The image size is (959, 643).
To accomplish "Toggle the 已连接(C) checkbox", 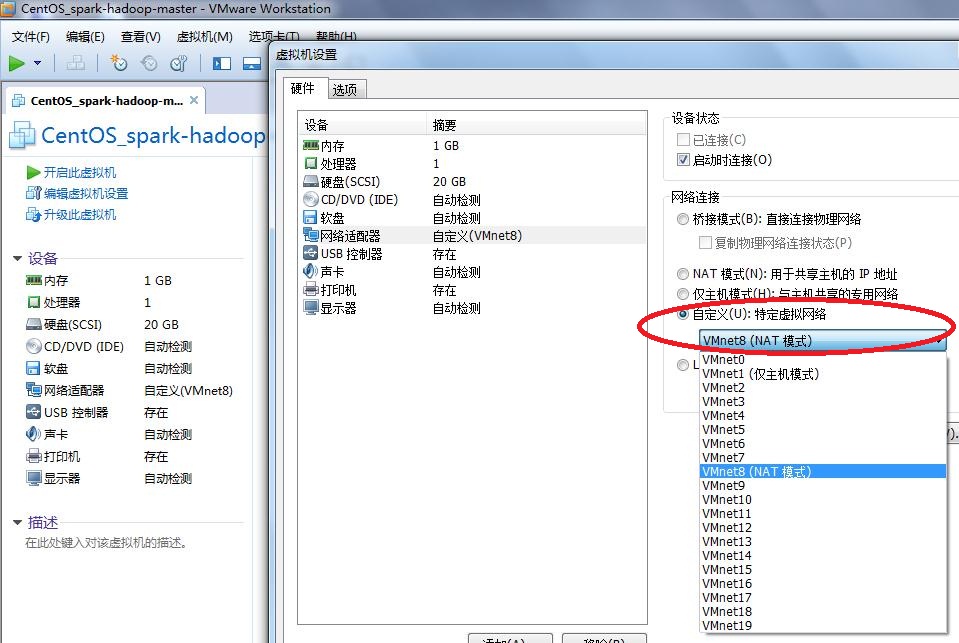I will click(683, 139).
